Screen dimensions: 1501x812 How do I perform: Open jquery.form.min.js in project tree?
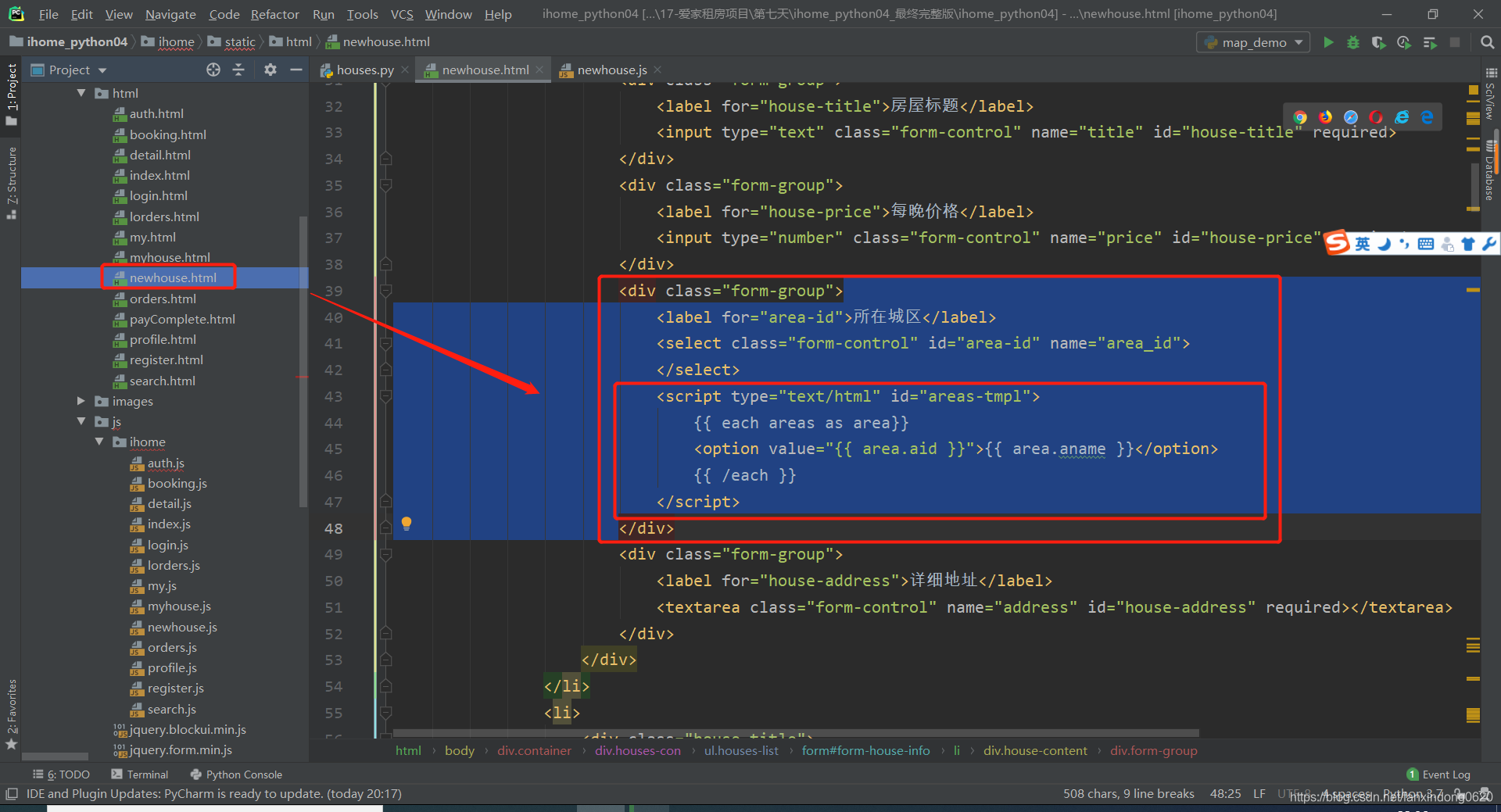point(180,749)
